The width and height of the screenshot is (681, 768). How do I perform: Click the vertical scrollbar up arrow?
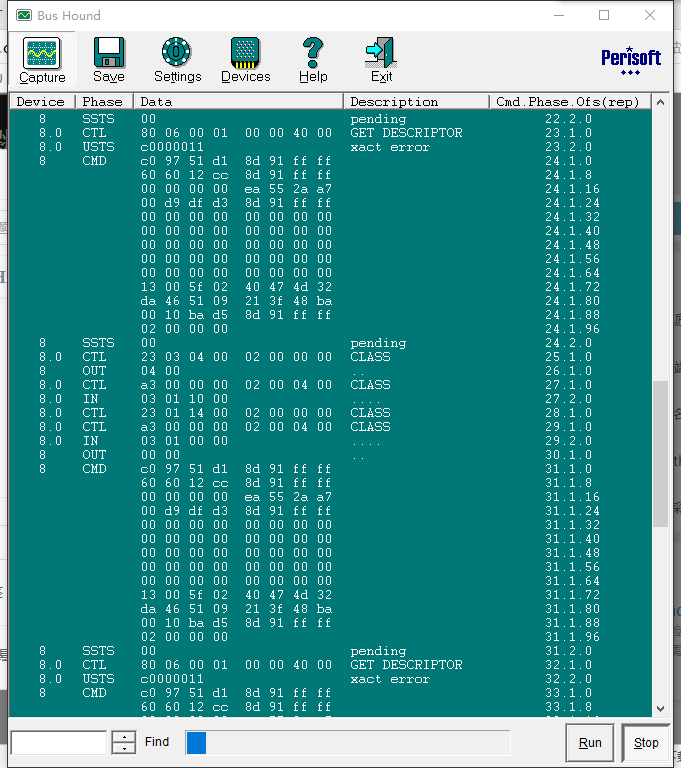click(660, 102)
